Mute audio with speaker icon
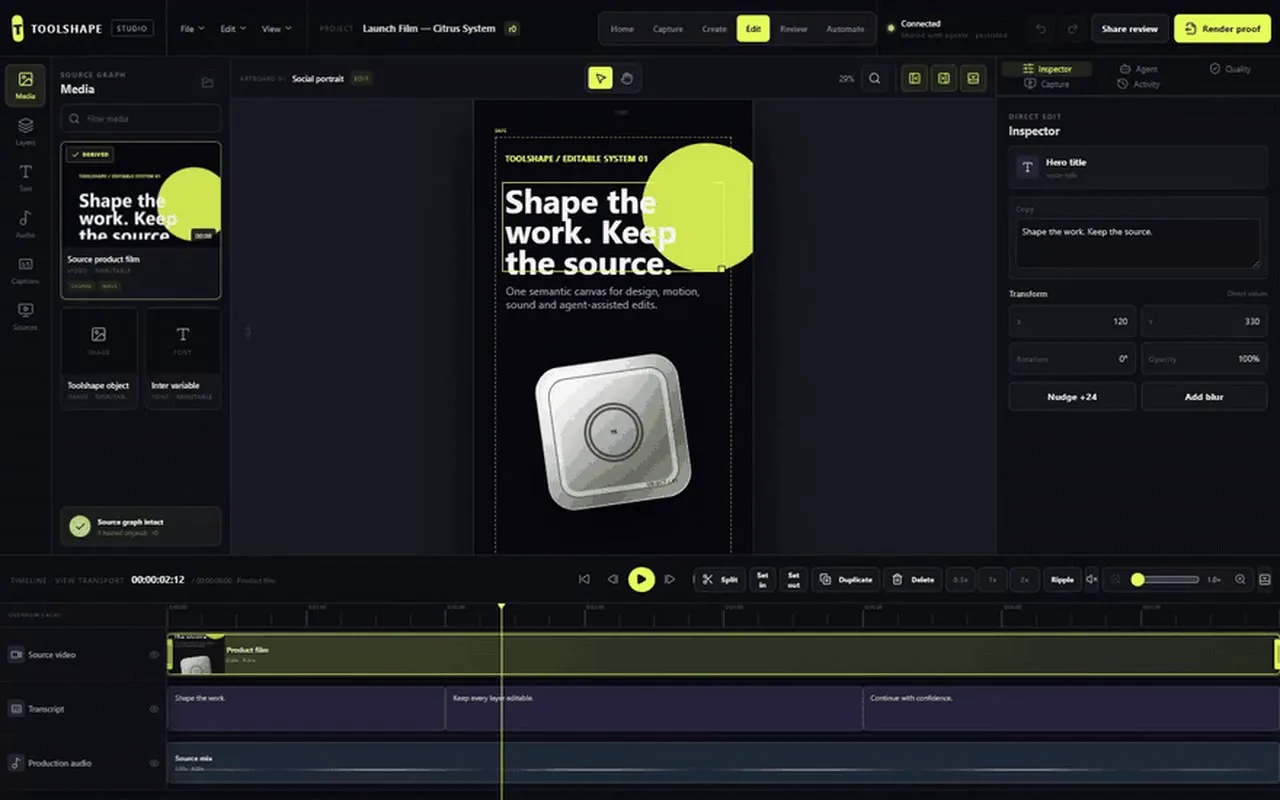 click(1092, 579)
